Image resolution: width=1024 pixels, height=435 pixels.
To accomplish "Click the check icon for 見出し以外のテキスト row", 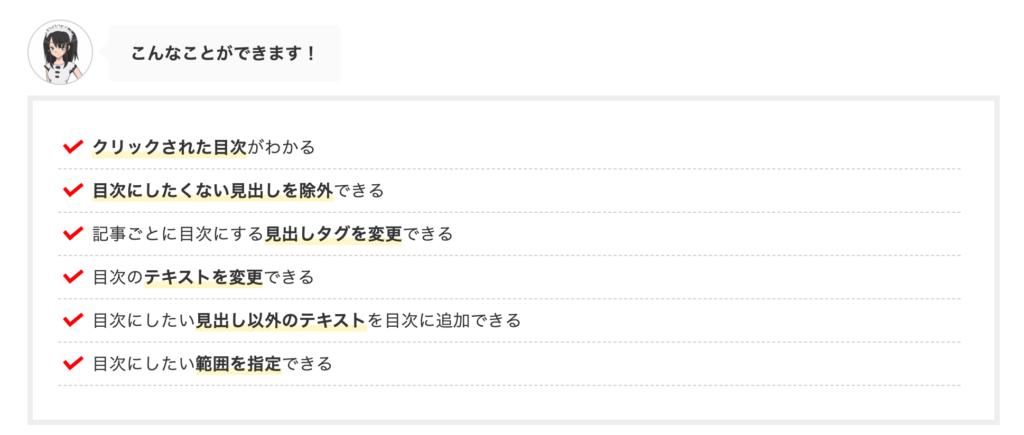I will point(72,320).
